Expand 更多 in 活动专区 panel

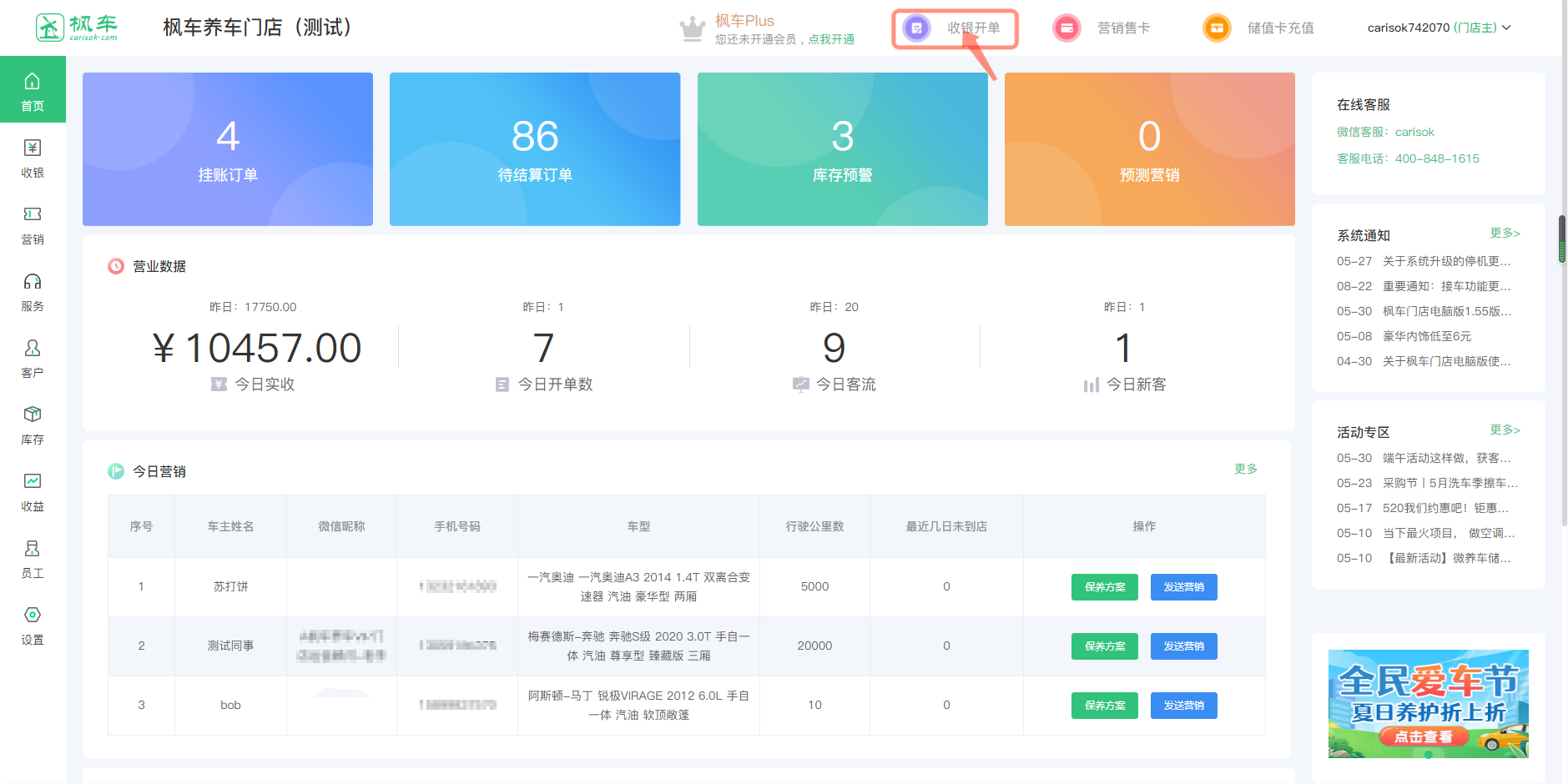[1505, 430]
